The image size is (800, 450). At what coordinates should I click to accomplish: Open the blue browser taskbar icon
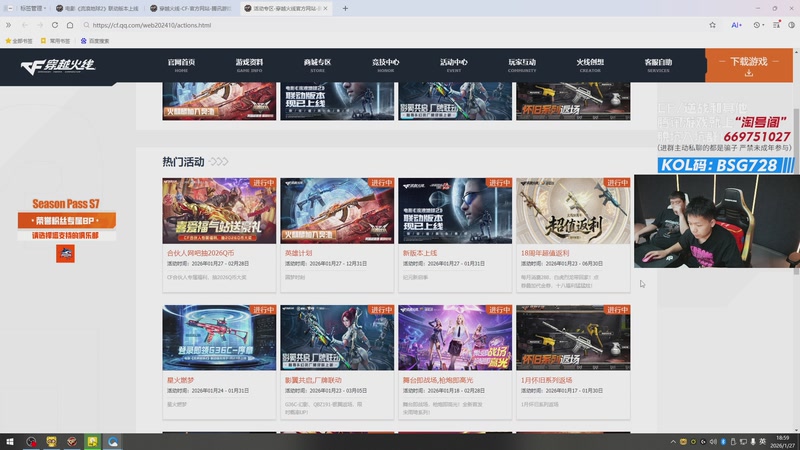pos(113,441)
